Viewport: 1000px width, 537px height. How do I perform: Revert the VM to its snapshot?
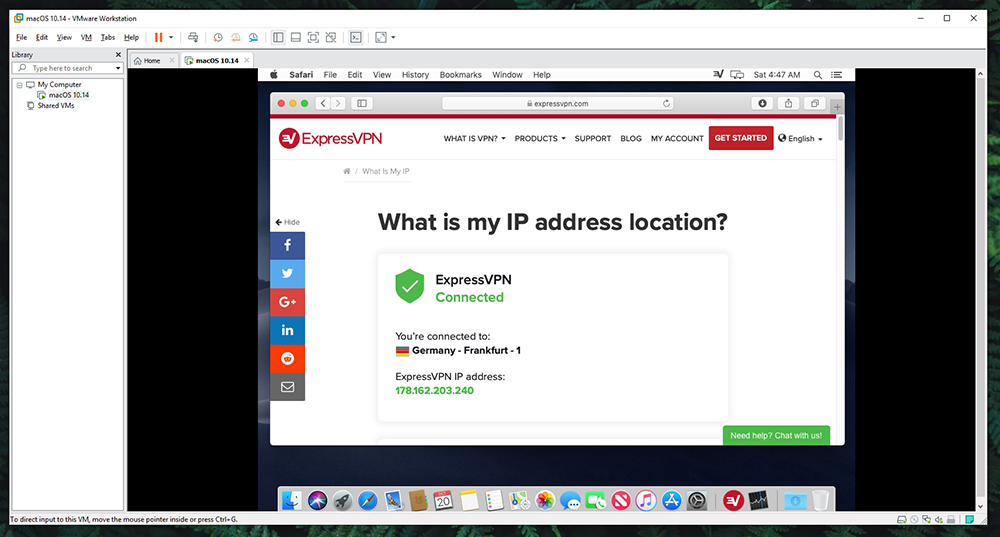[235, 38]
